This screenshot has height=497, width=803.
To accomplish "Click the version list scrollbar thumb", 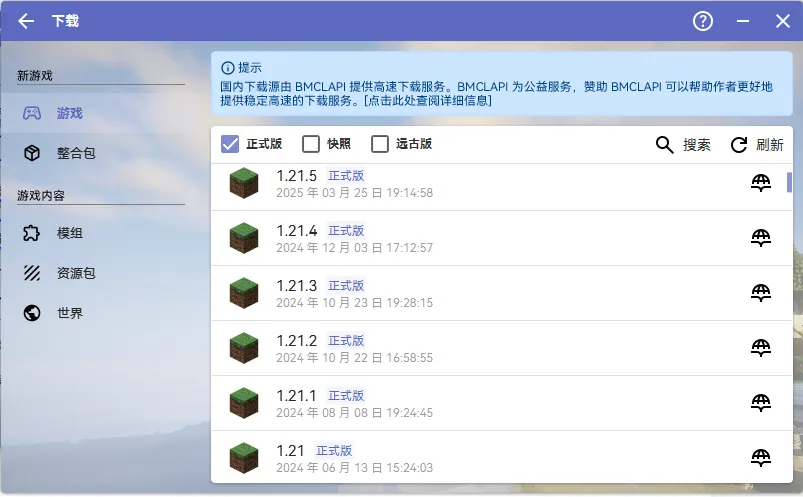I will (x=789, y=181).
